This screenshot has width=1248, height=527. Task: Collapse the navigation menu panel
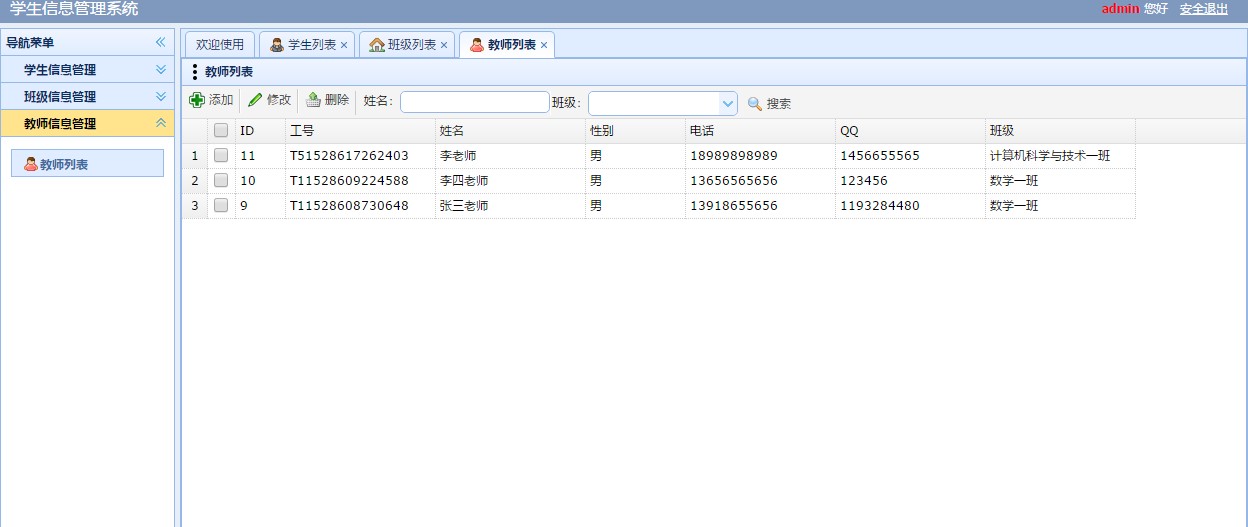coord(160,42)
